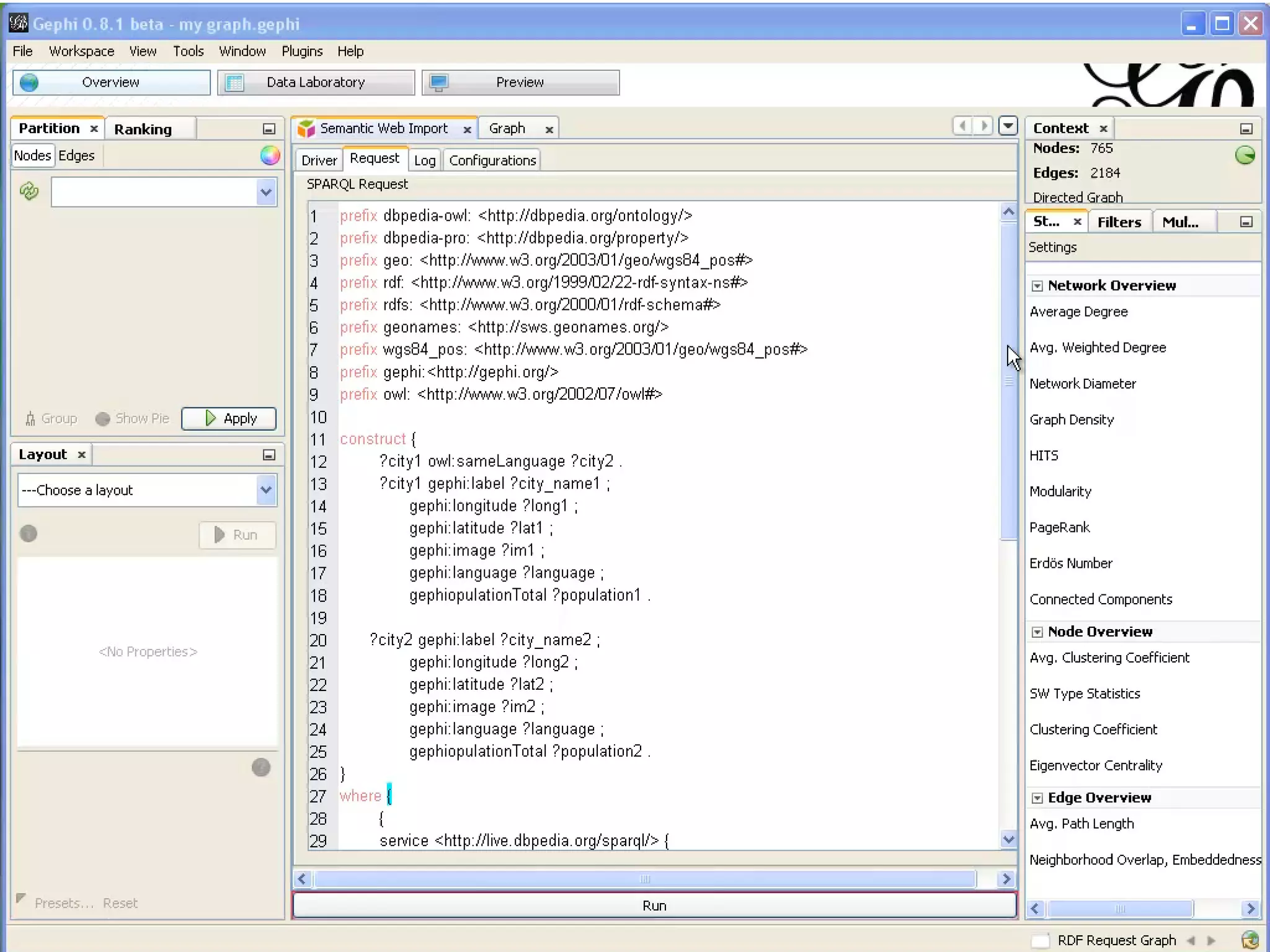Toggle the RDF Request Graph checkbox

(1040, 940)
